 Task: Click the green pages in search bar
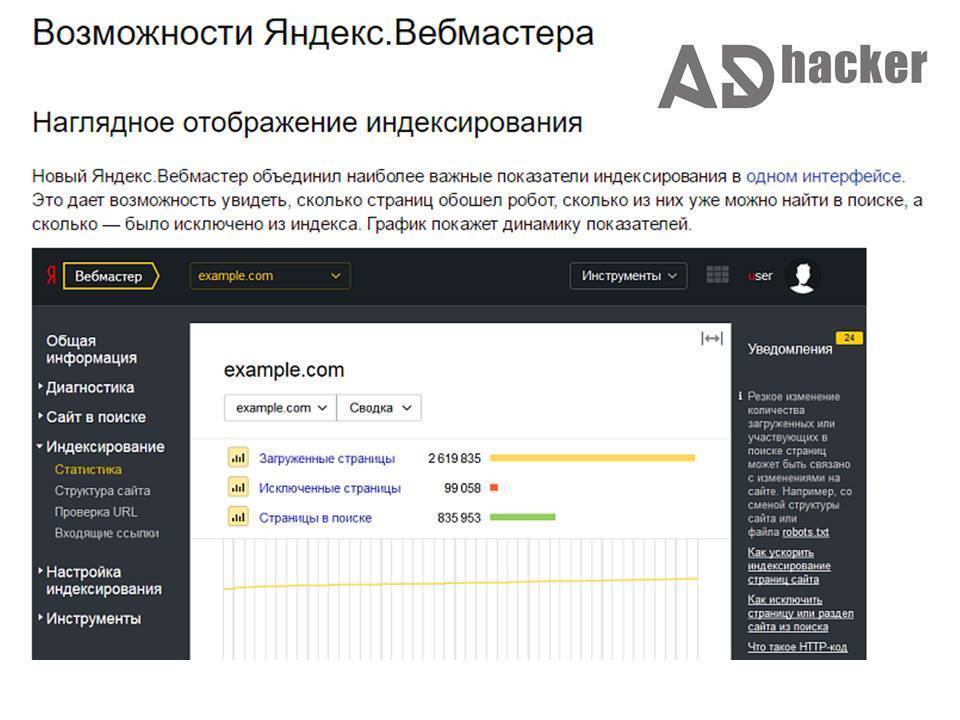(522, 517)
